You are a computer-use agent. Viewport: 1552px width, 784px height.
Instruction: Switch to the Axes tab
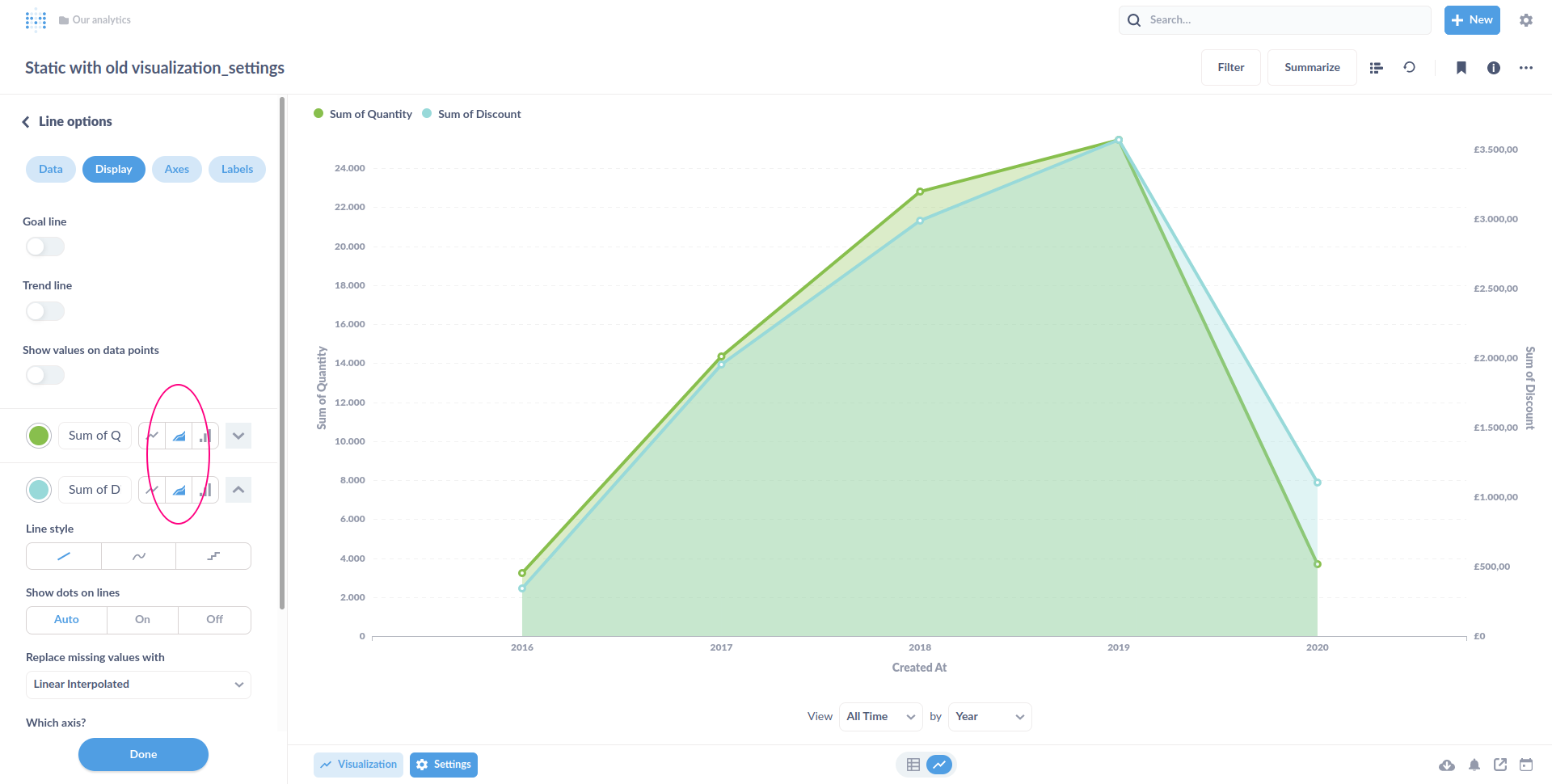(x=176, y=169)
